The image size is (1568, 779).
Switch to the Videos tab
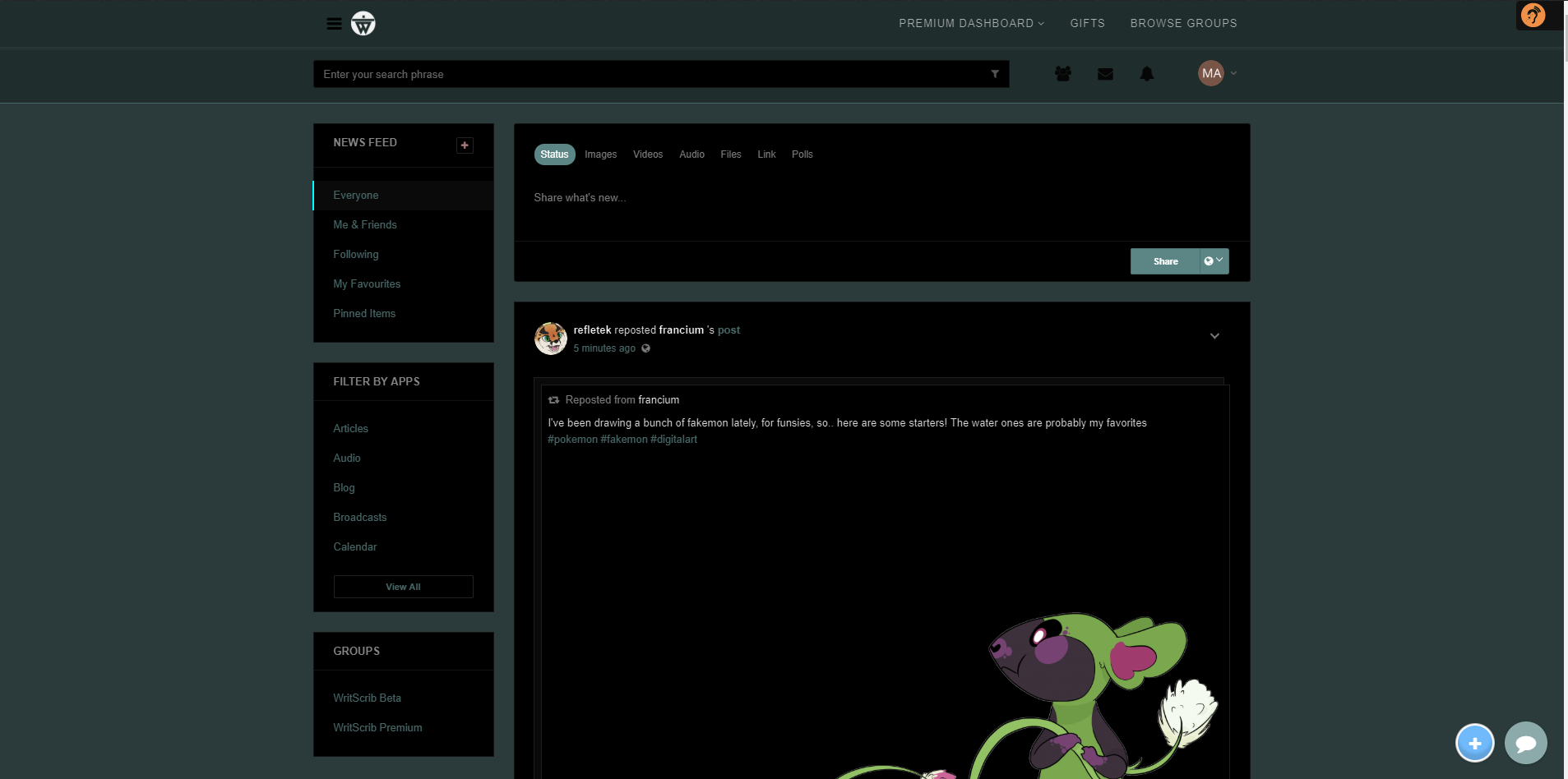pos(648,154)
